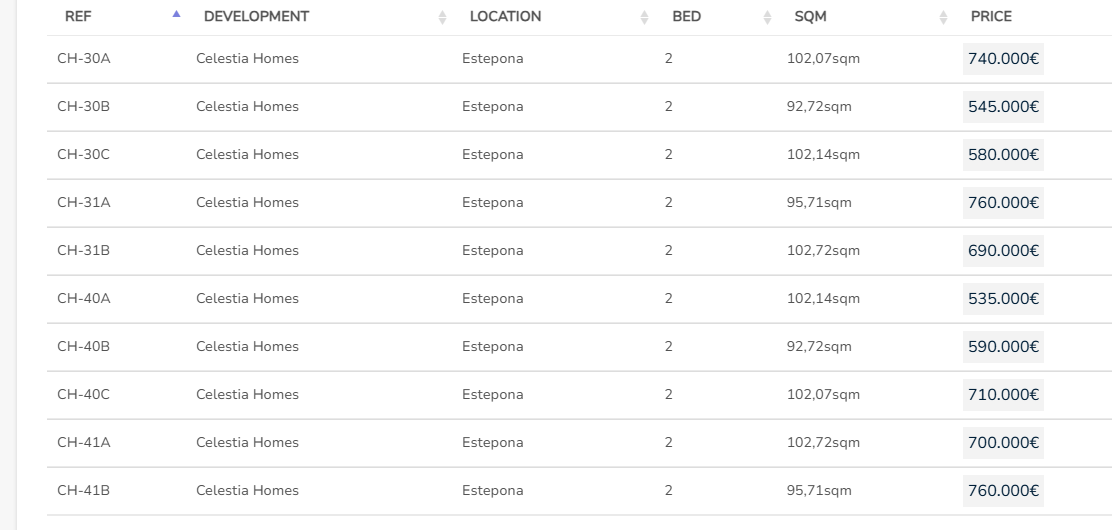
Task: Click the PRICE column header
Action: click(x=991, y=17)
